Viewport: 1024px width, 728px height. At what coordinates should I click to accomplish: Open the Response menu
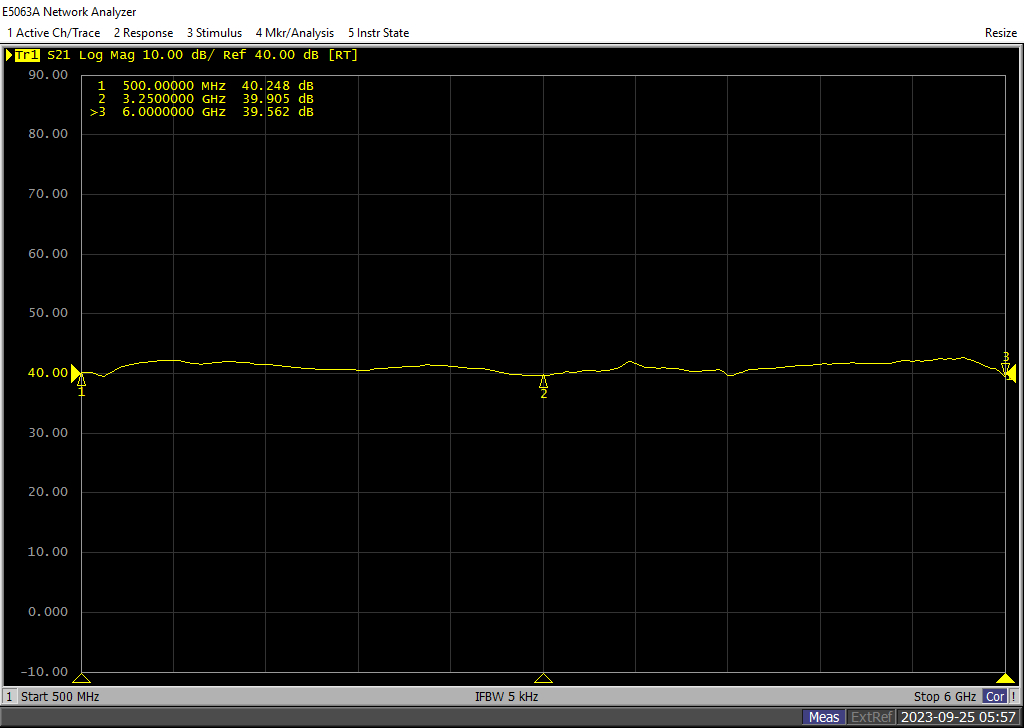point(143,33)
